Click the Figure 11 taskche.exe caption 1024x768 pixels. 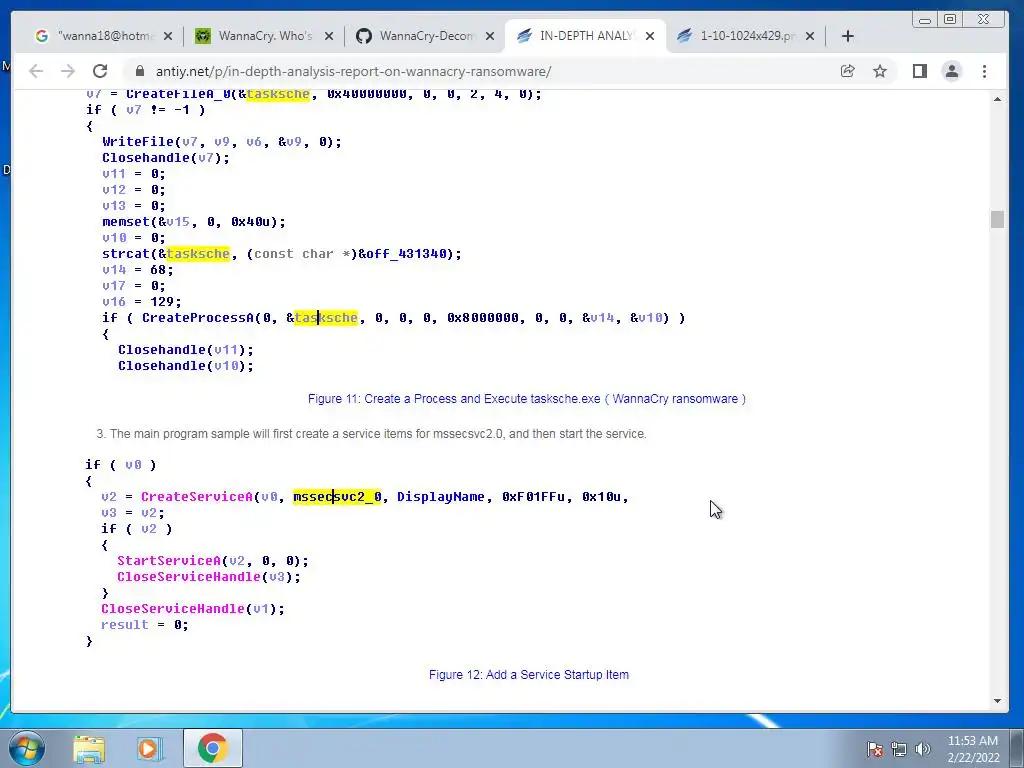[527, 399]
